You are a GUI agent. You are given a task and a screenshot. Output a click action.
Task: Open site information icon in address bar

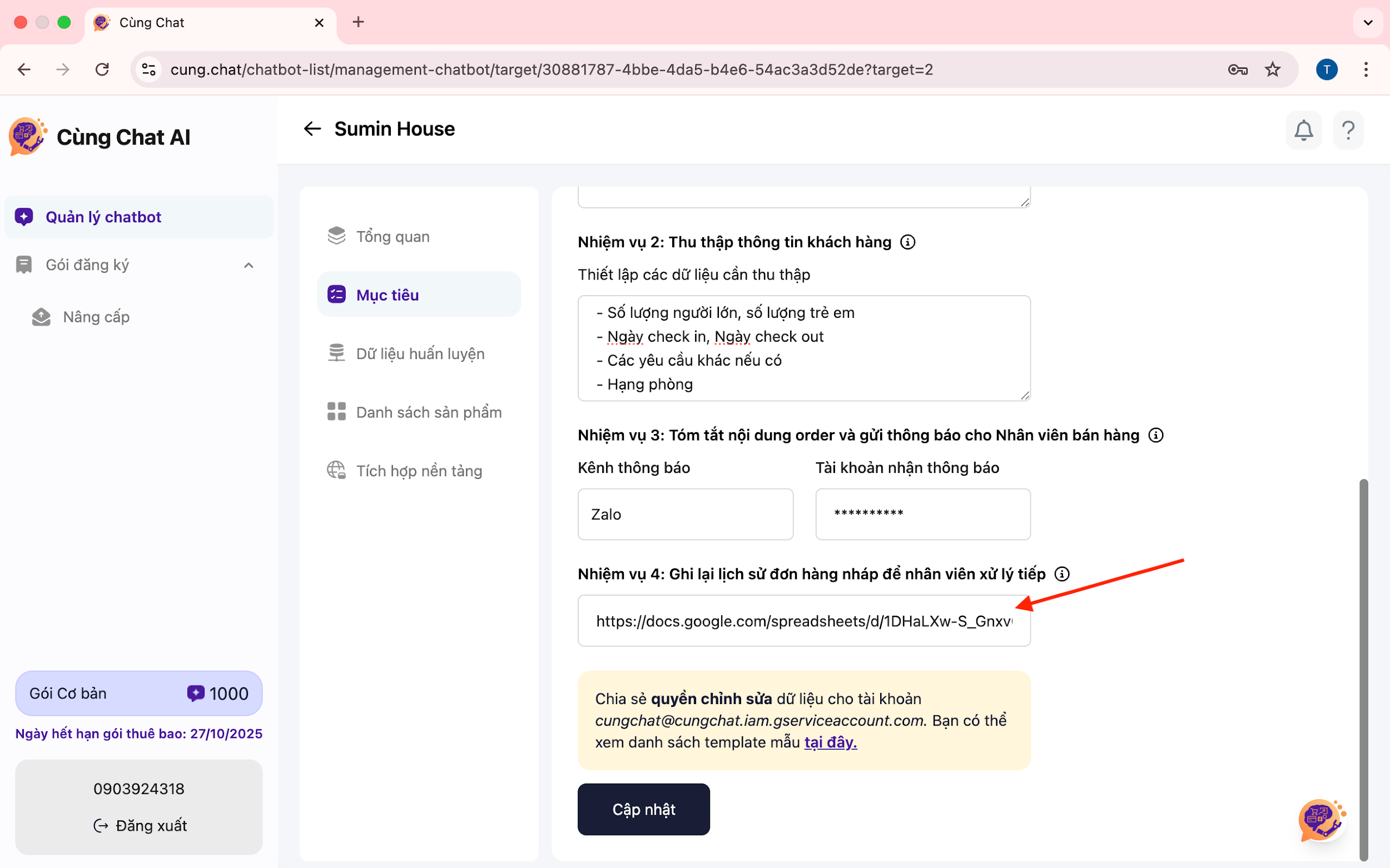[149, 69]
